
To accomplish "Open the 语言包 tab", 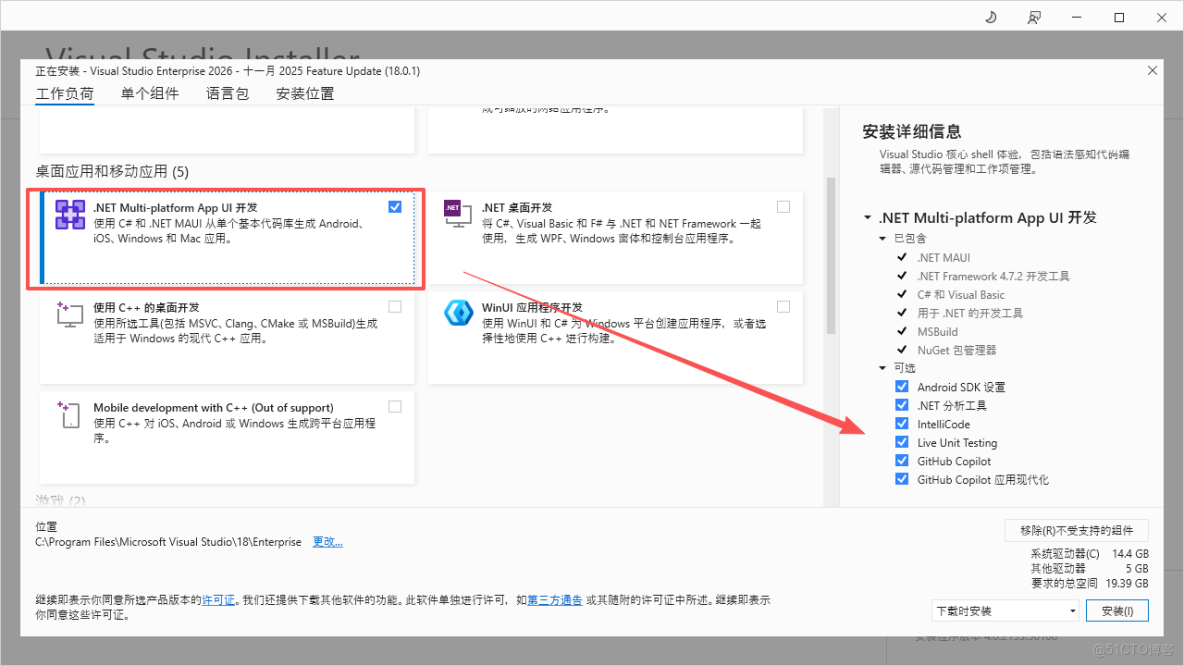I will coord(227,93).
